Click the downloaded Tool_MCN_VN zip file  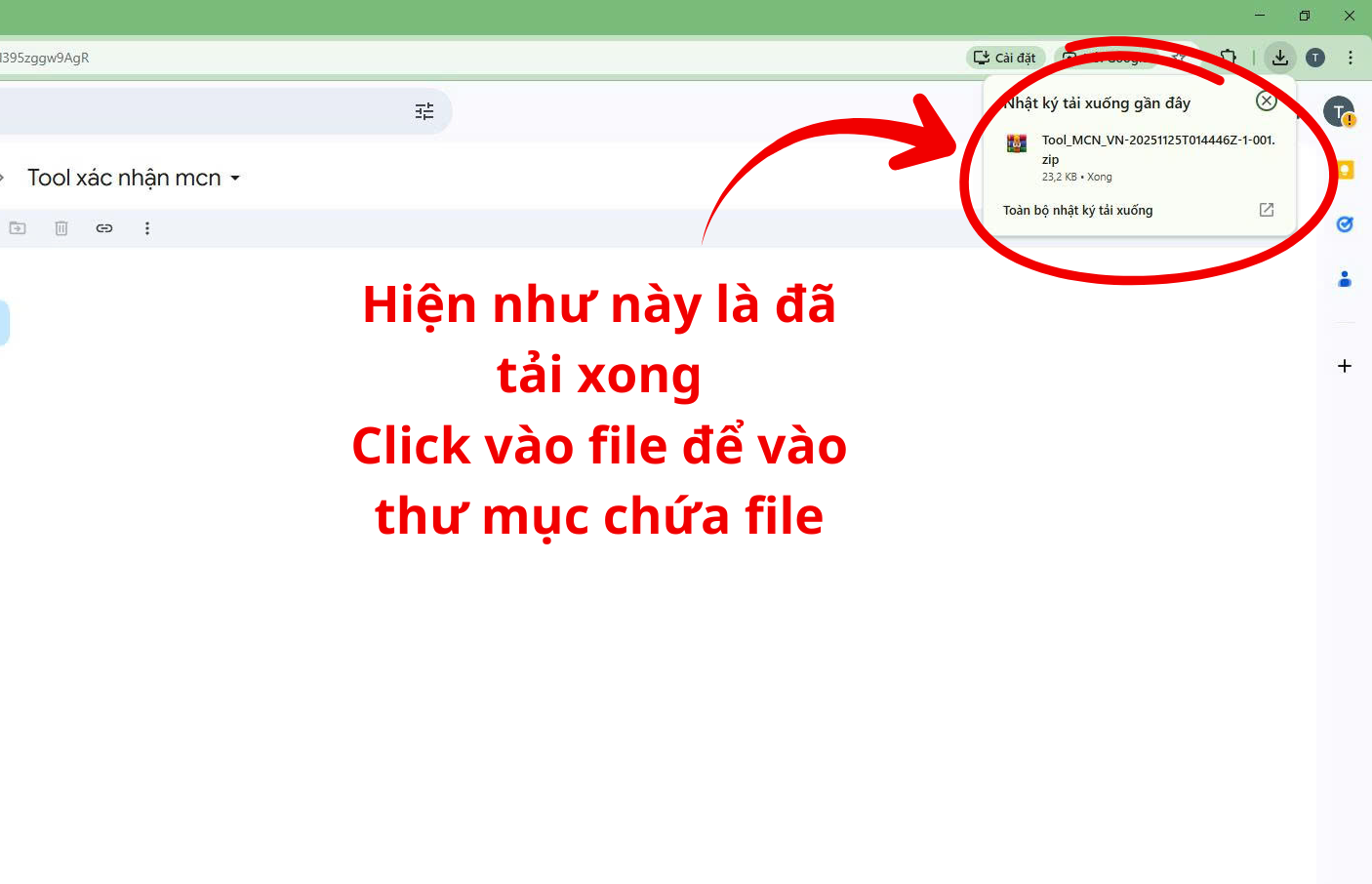pyautogui.click(x=1140, y=149)
